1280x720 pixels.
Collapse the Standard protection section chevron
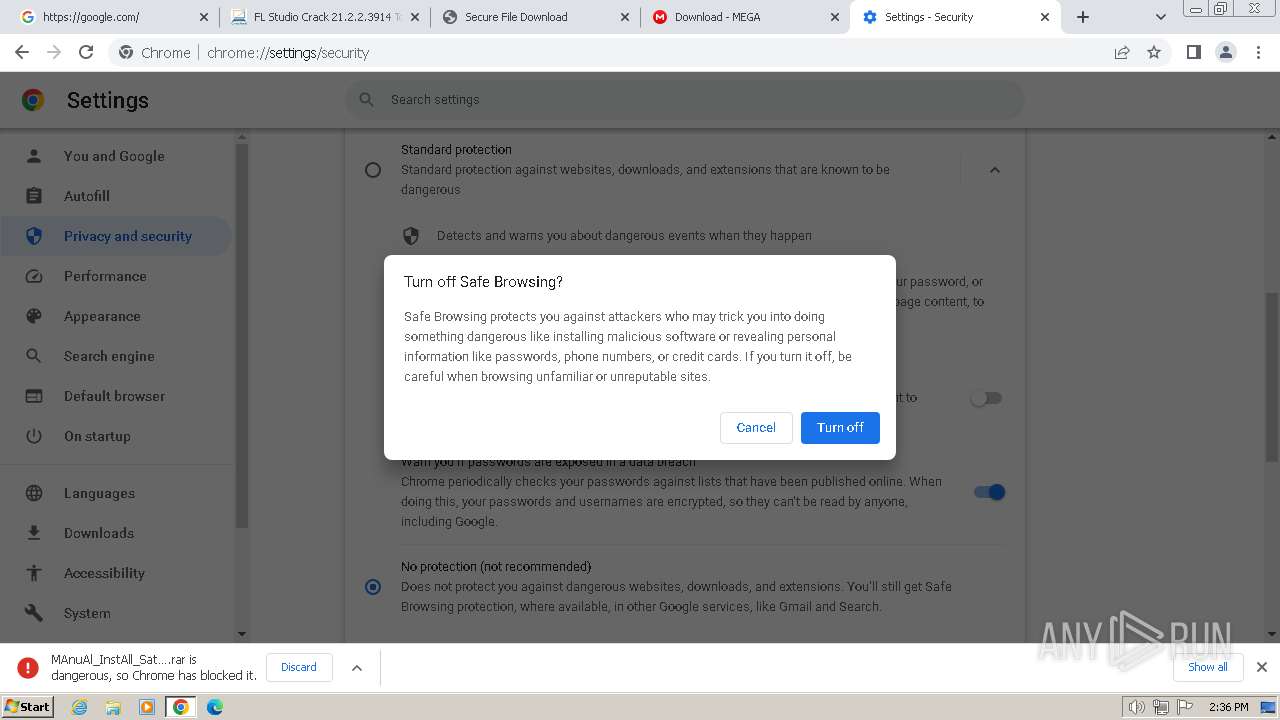click(994, 170)
